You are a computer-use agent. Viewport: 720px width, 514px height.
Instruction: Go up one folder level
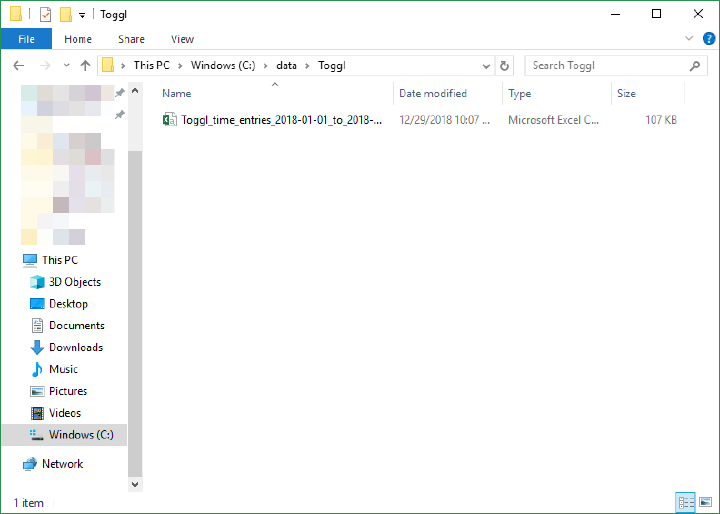click(x=85, y=66)
